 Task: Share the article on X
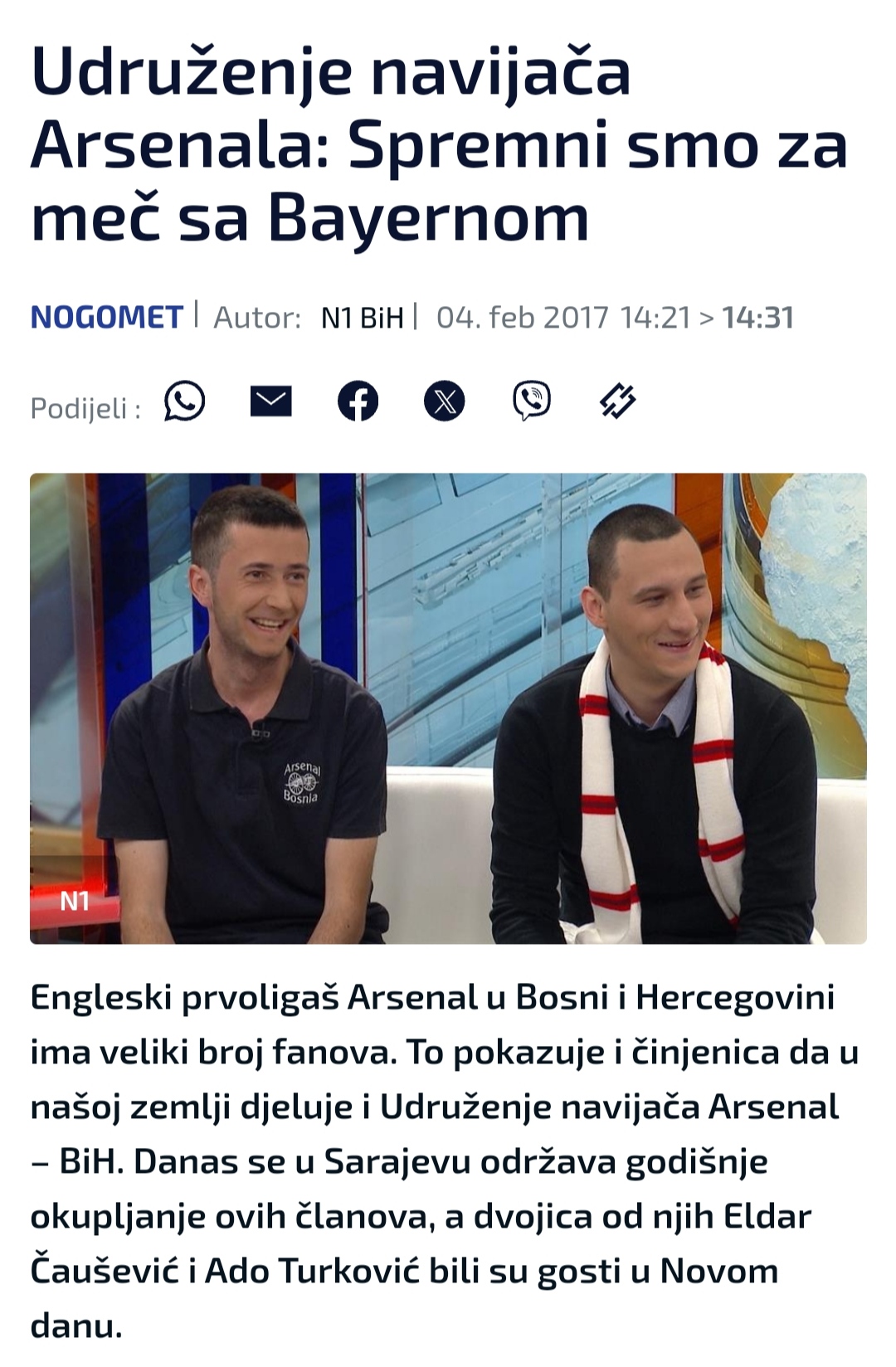coord(445,401)
